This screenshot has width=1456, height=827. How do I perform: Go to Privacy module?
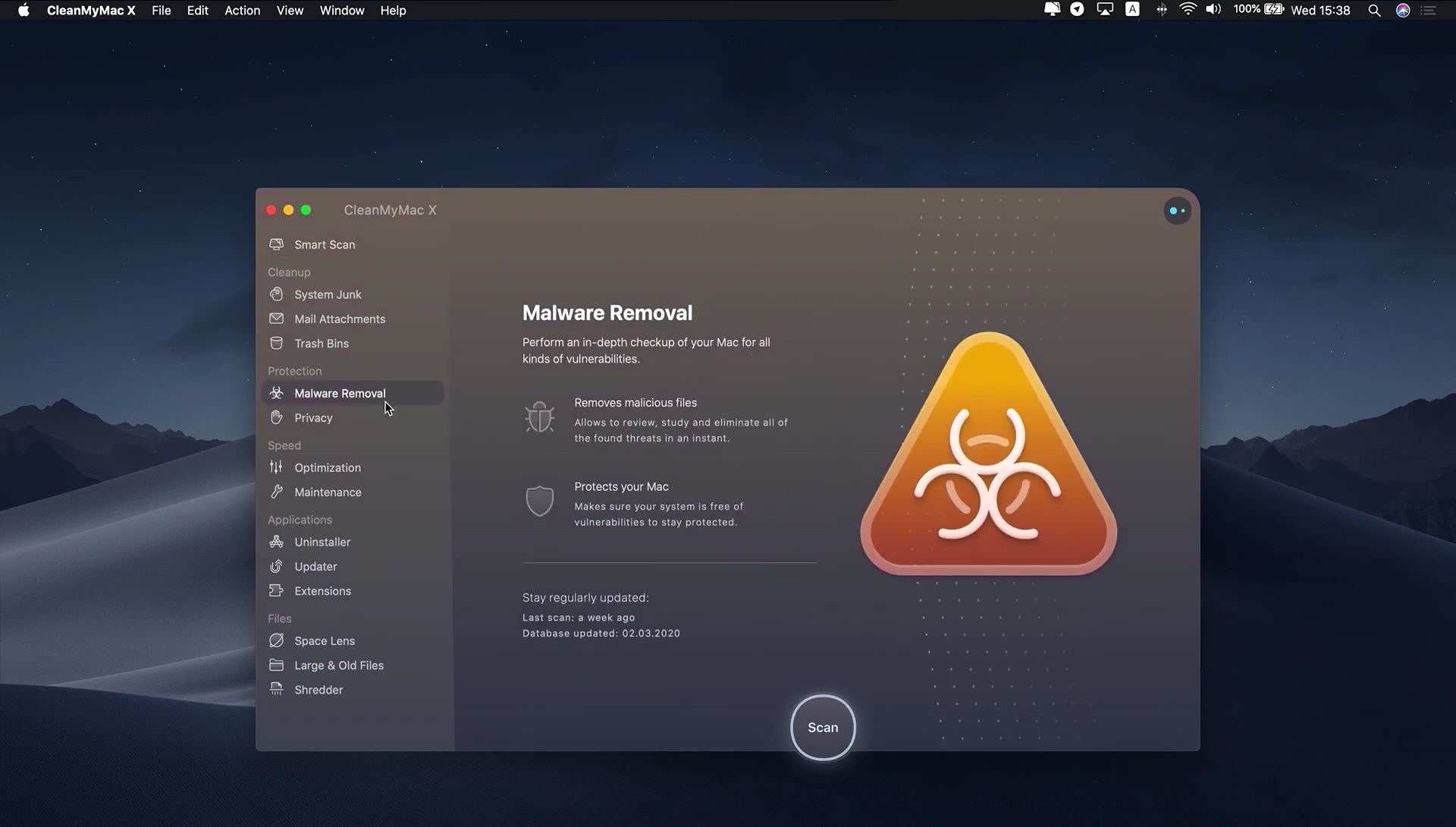(x=353, y=417)
